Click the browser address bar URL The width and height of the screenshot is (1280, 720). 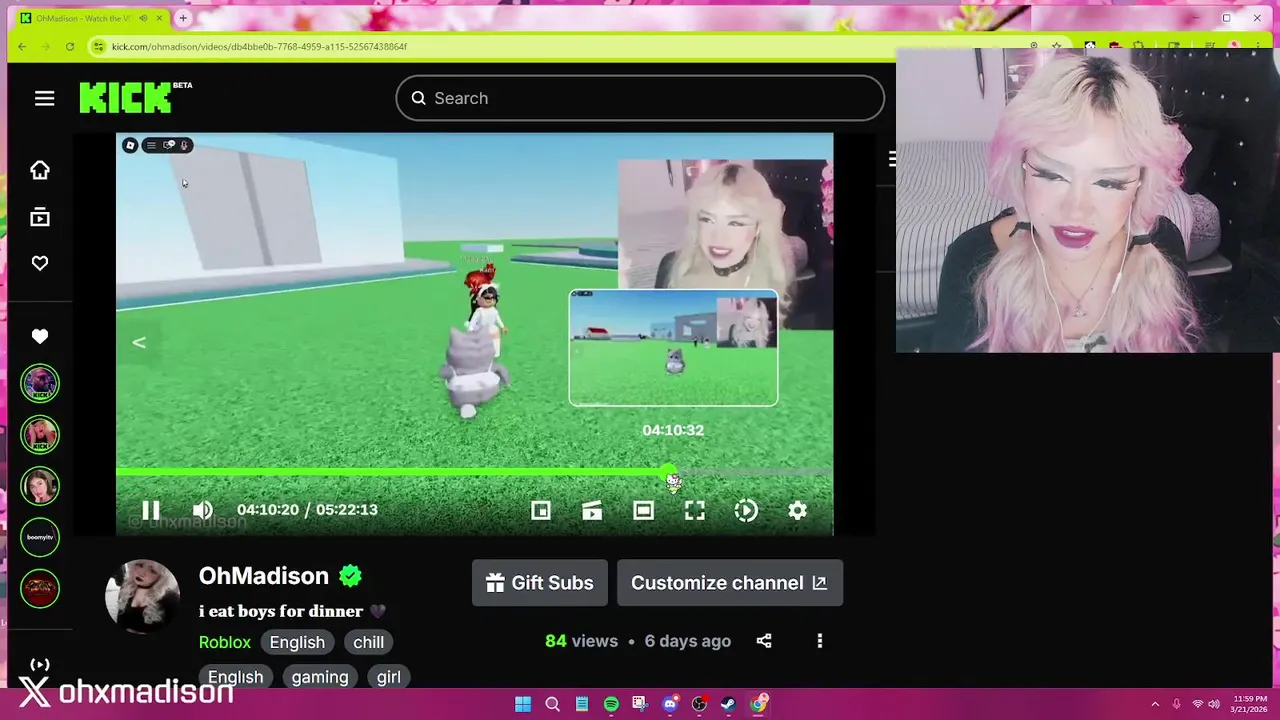coord(260,46)
